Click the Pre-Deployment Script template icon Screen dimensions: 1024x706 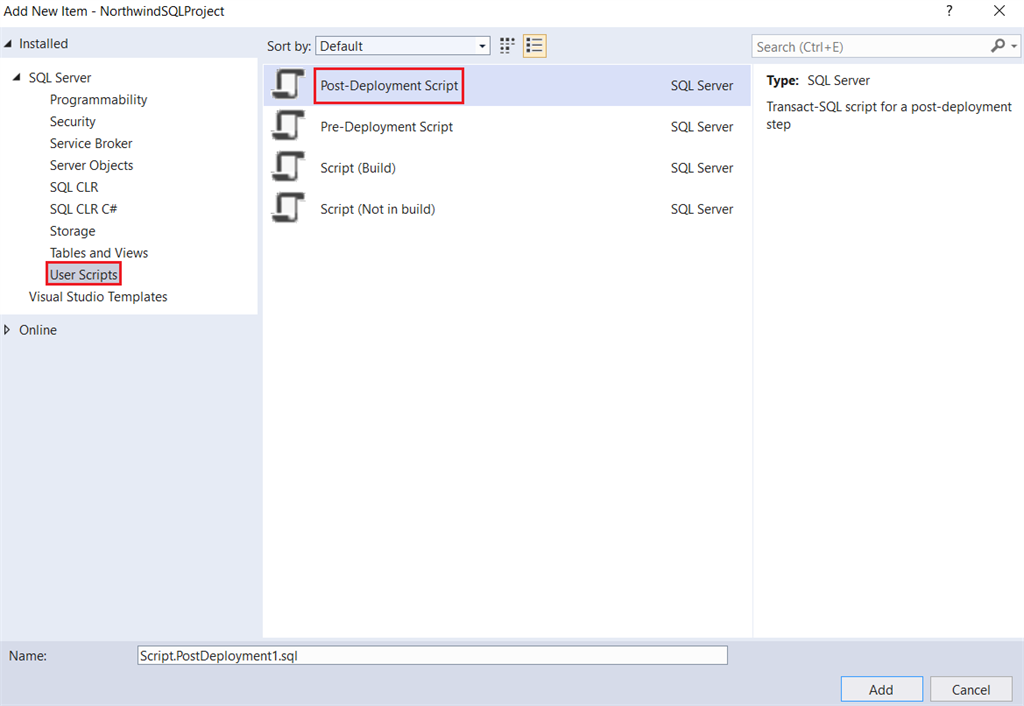coord(288,126)
